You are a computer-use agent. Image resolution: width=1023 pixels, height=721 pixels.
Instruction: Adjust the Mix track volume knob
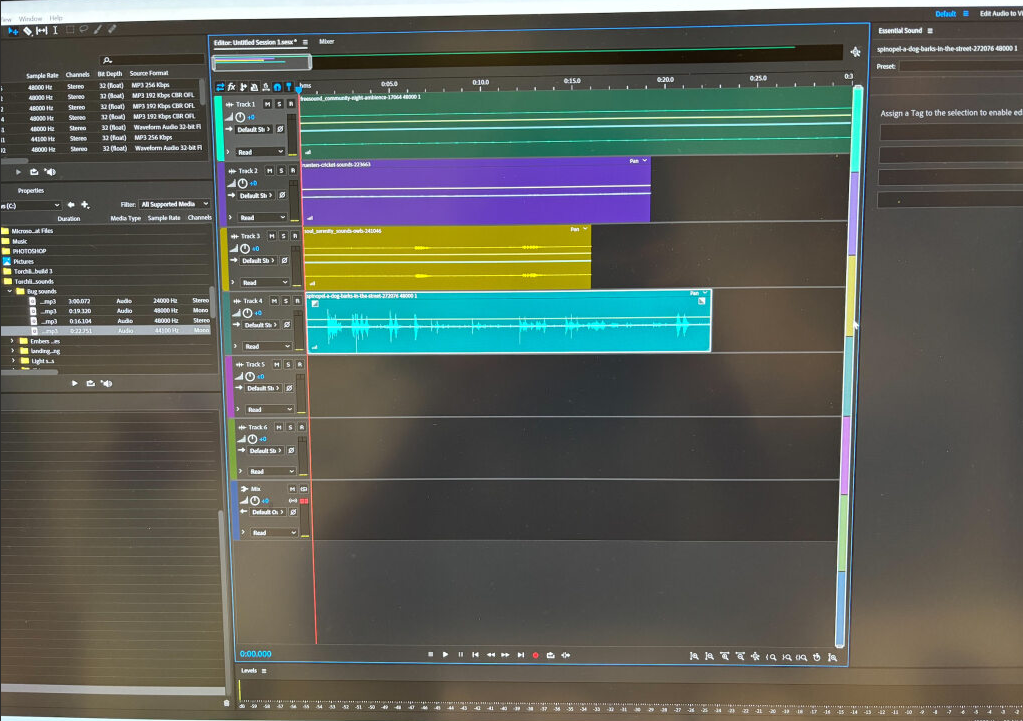254,500
